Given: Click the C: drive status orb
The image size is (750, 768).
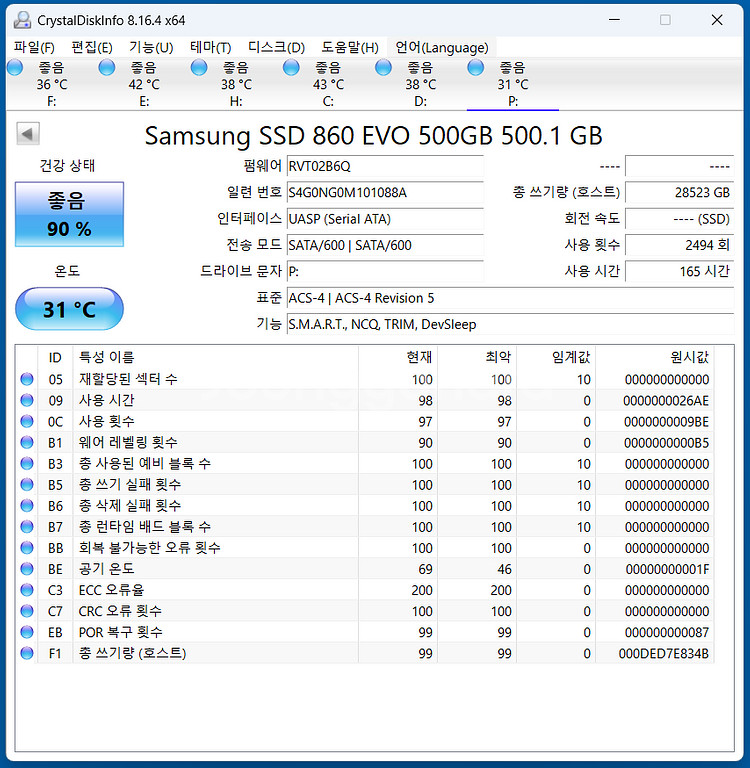Looking at the screenshot, I should pos(291,67).
